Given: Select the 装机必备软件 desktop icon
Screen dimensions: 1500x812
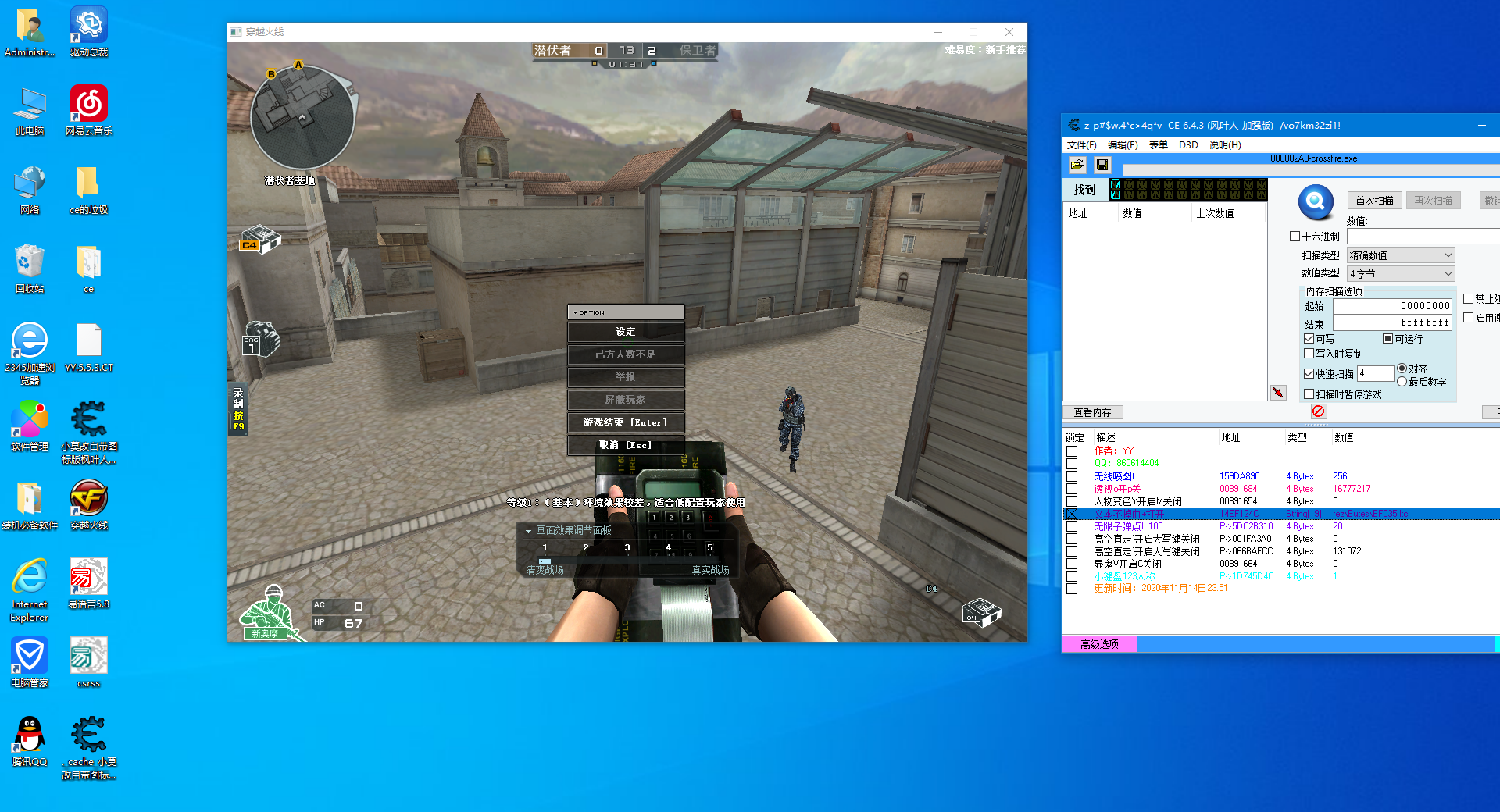Looking at the screenshot, I should 30,505.
